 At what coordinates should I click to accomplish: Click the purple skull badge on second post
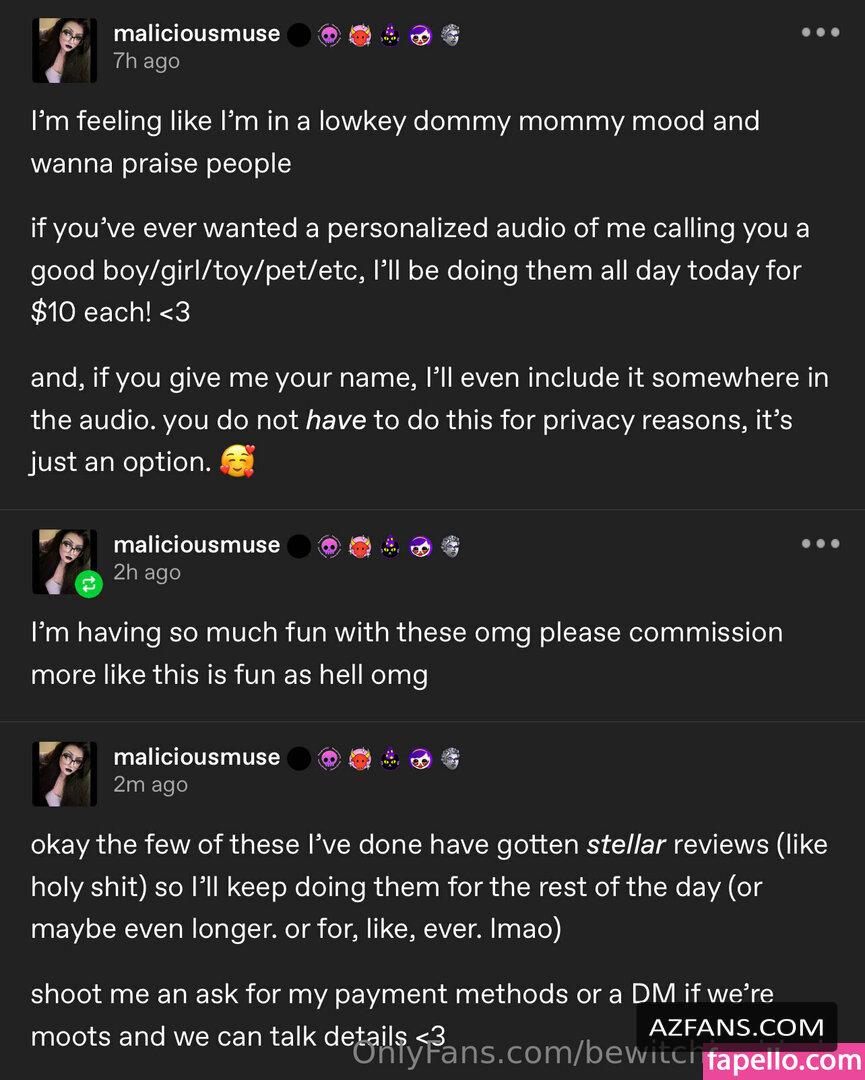point(329,546)
